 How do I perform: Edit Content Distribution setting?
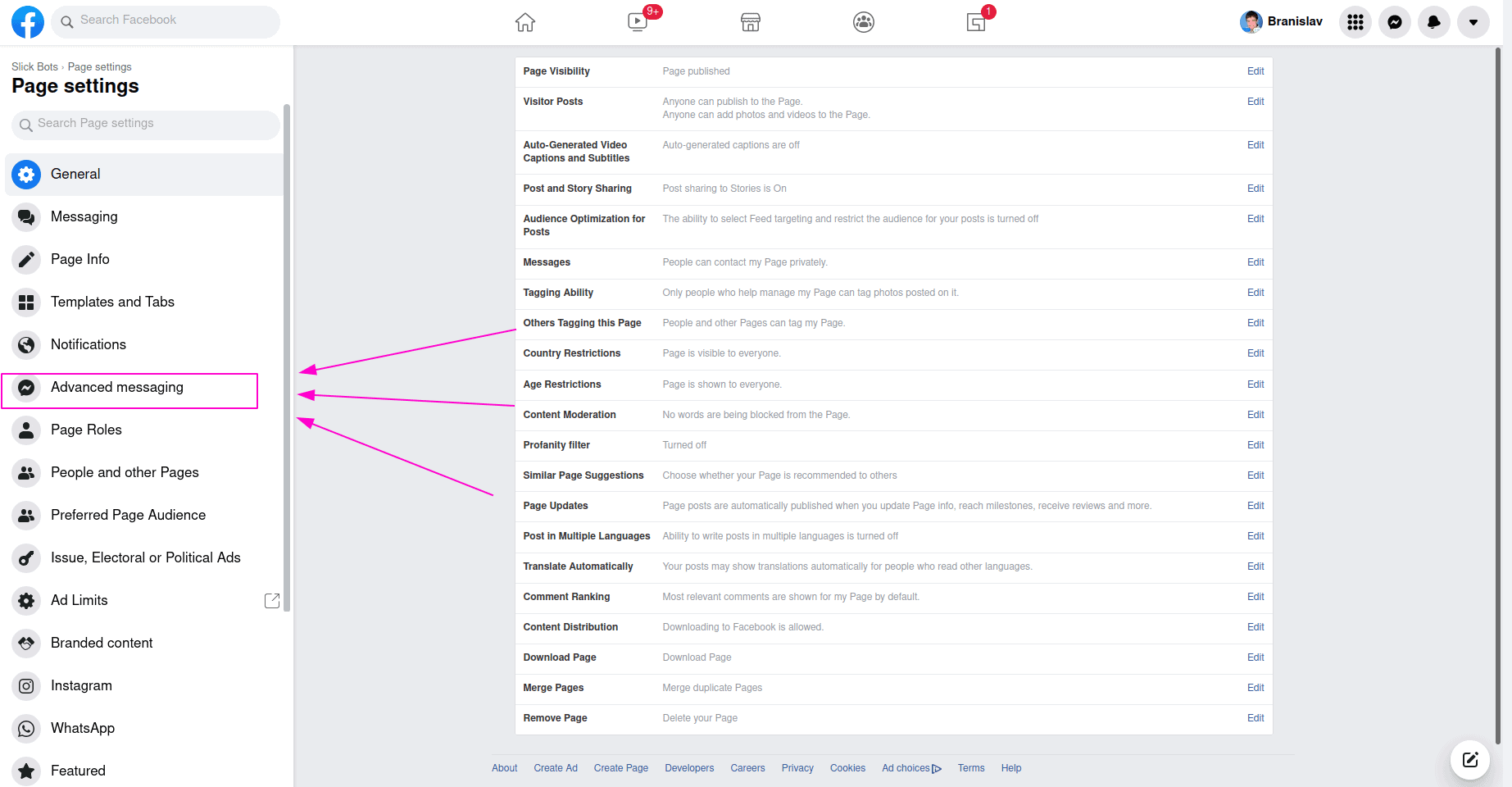coord(1255,627)
